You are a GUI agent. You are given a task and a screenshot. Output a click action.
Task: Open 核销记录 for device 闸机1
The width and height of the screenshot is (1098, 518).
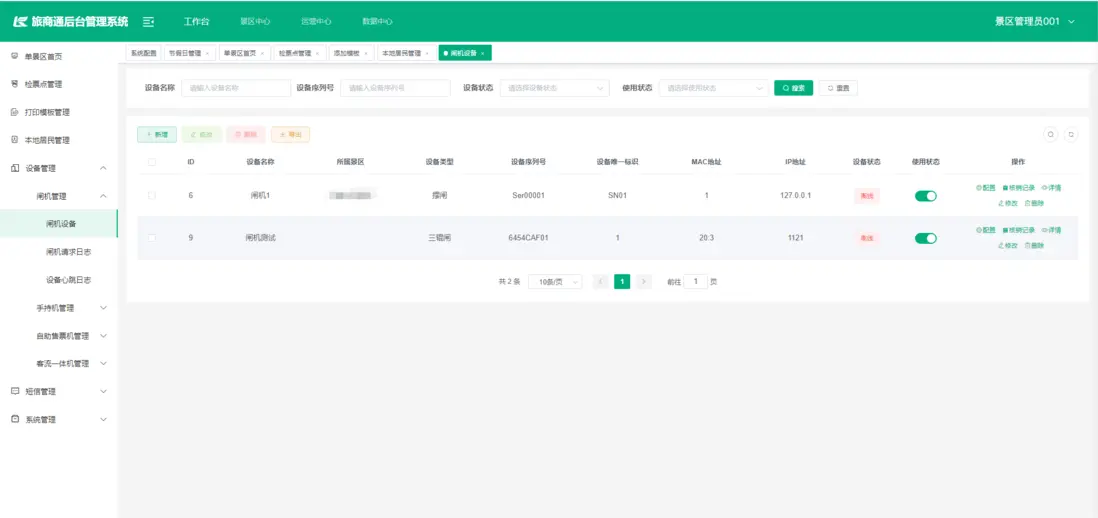pos(1019,188)
